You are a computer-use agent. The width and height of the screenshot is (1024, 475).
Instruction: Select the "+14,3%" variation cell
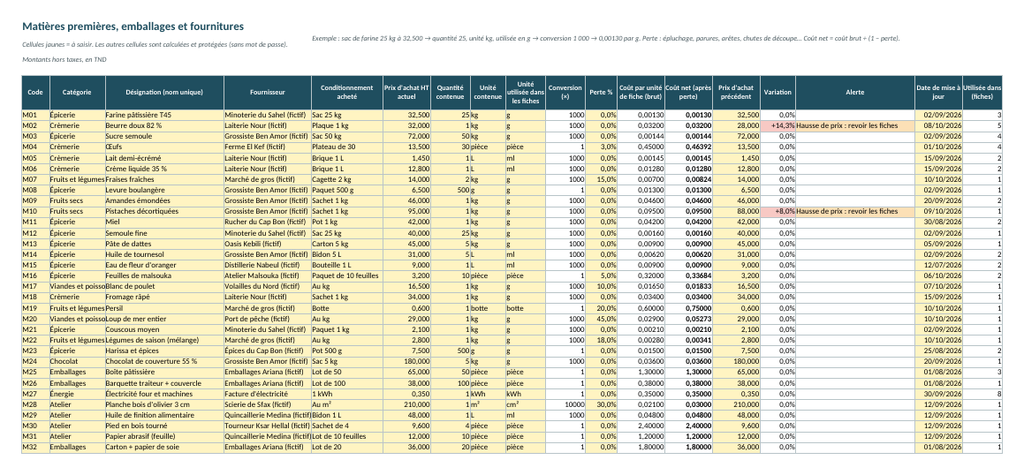(778, 125)
